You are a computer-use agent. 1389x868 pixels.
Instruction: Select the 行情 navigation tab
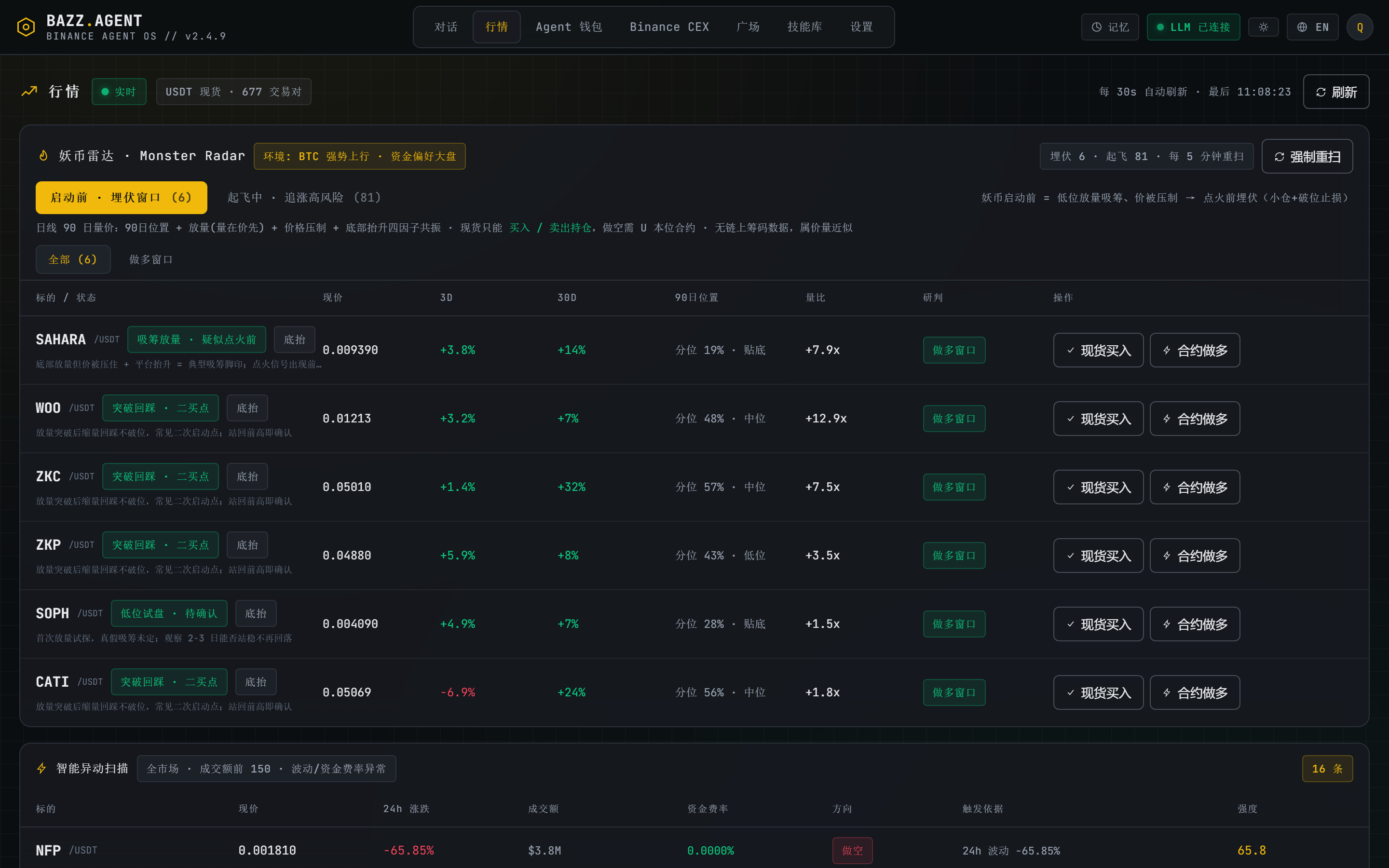click(x=496, y=27)
